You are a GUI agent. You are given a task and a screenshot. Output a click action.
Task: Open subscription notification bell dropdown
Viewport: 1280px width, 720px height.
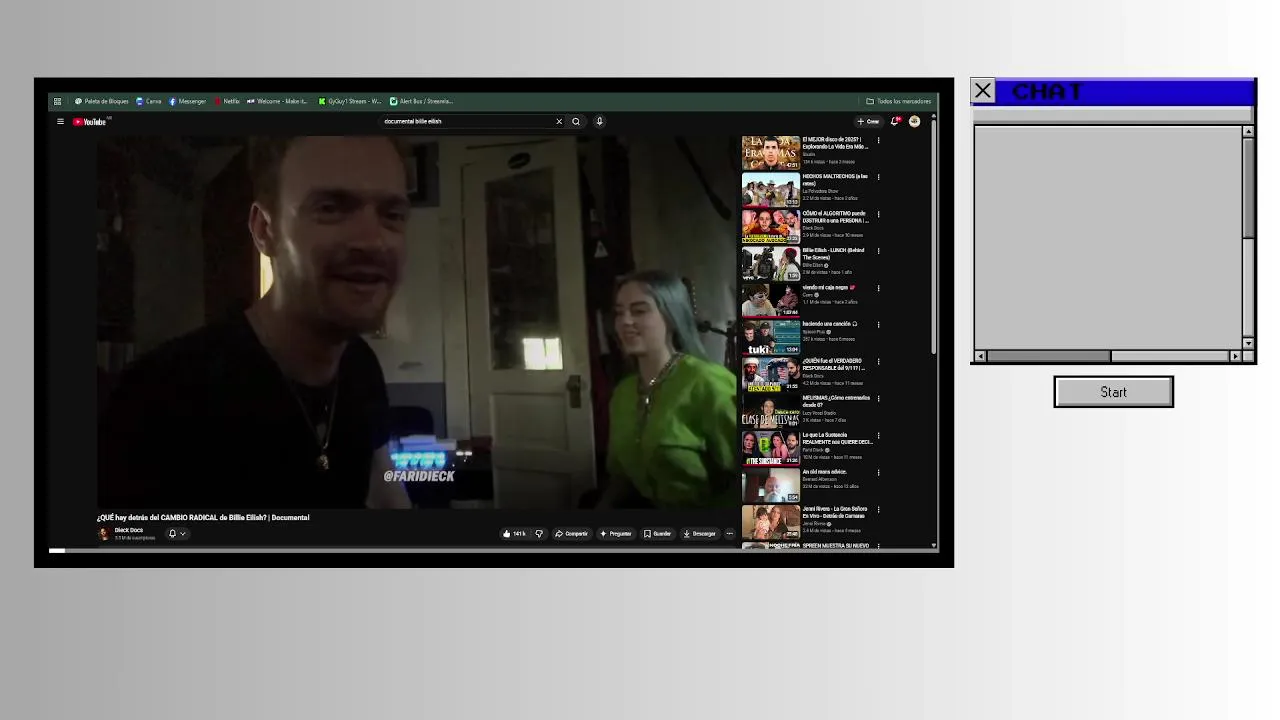point(176,534)
